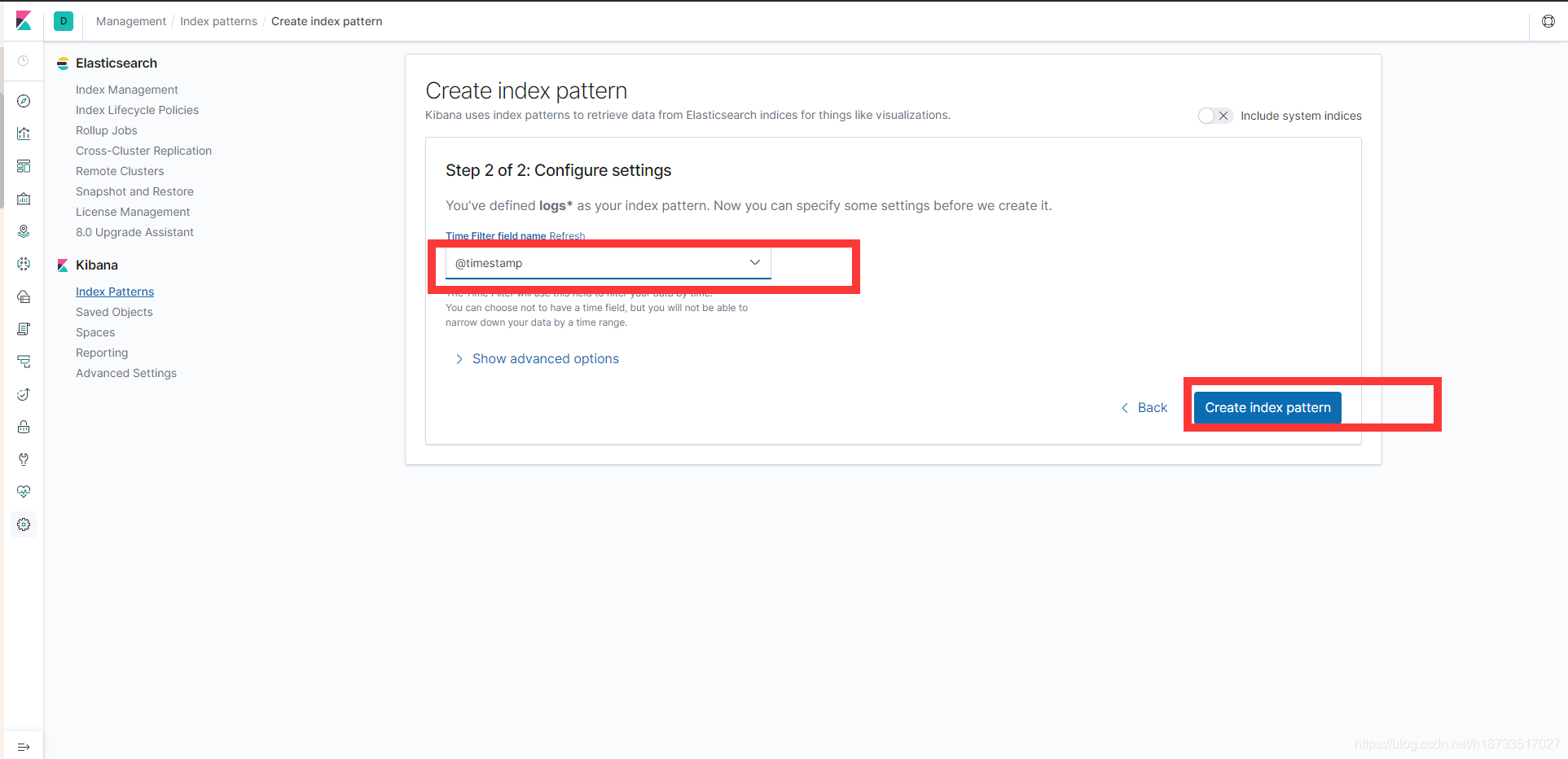This screenshot has height=759, width=1568.
Task: Open Recently viewed clock icon
Action: point(24,61)
